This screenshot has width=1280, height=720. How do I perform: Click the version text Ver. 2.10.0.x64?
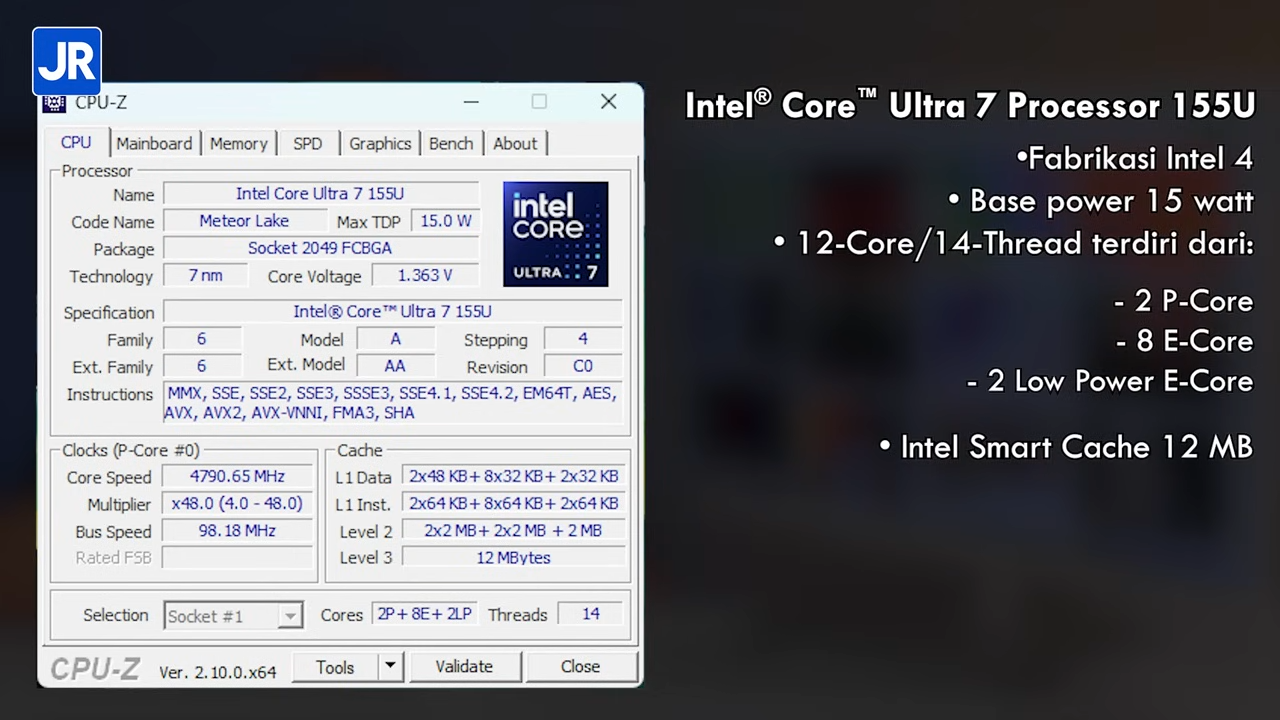[x=218, y=673]
